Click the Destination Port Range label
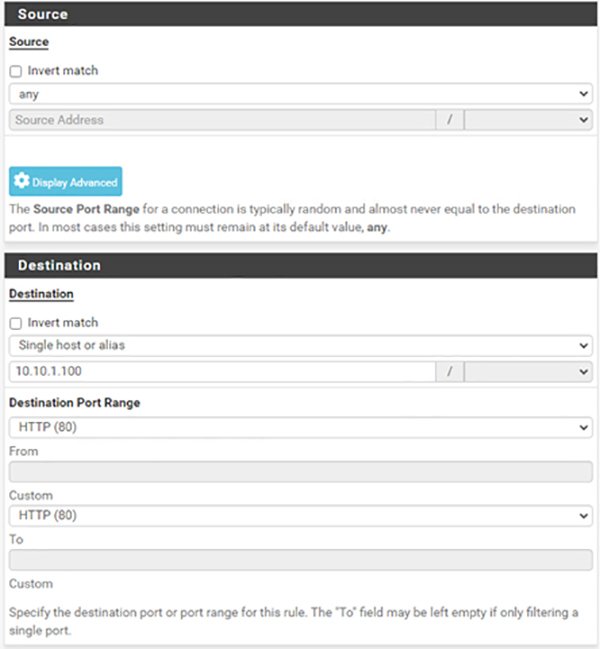This screenshot has width=600, height=649. coord(74,403)
